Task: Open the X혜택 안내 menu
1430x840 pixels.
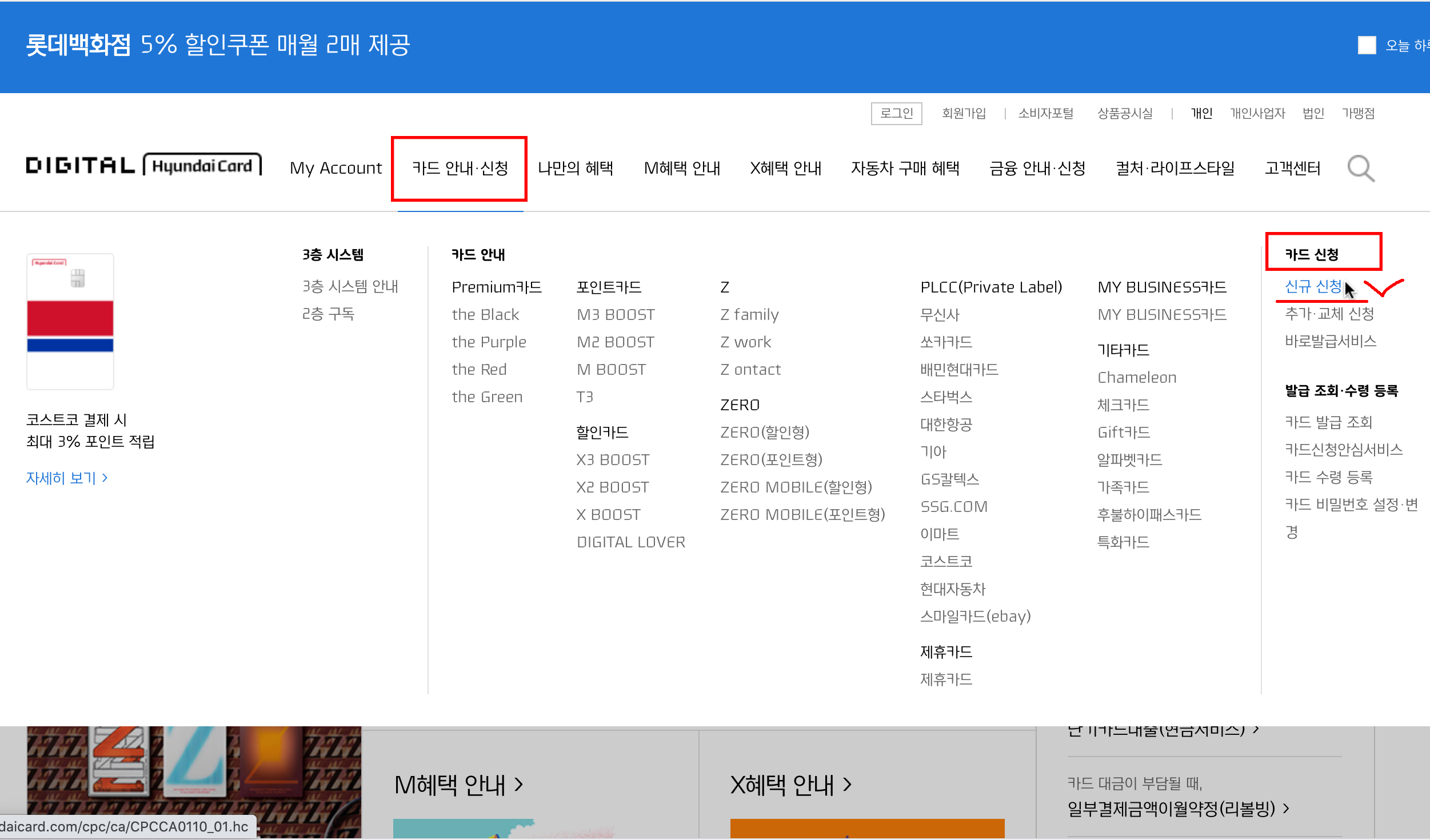Action: (785, 168)
